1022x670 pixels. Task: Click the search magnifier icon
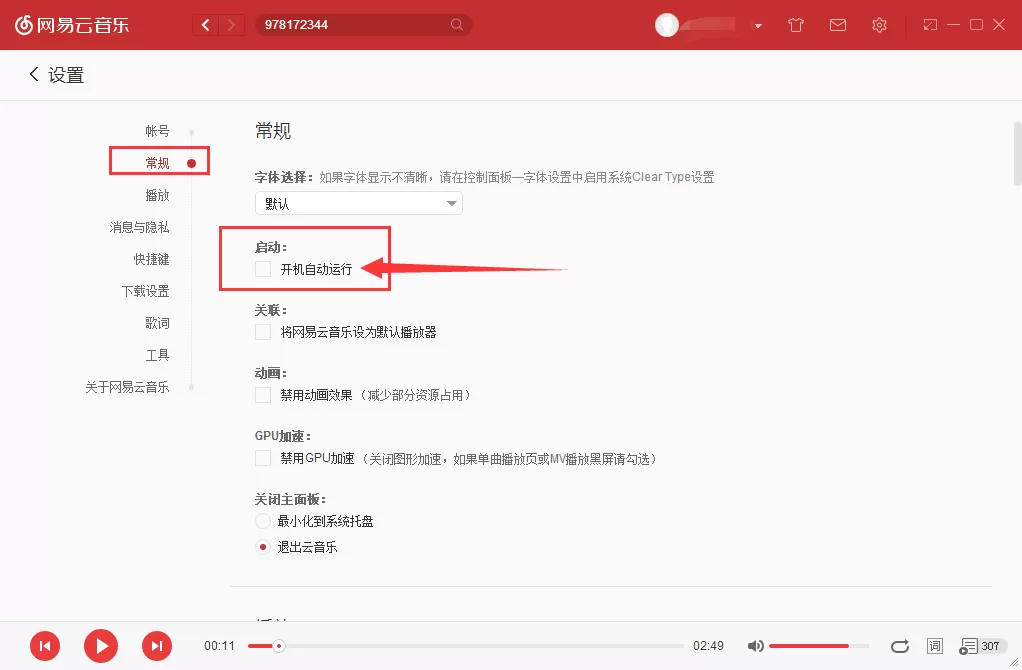[x=457, y=25]
